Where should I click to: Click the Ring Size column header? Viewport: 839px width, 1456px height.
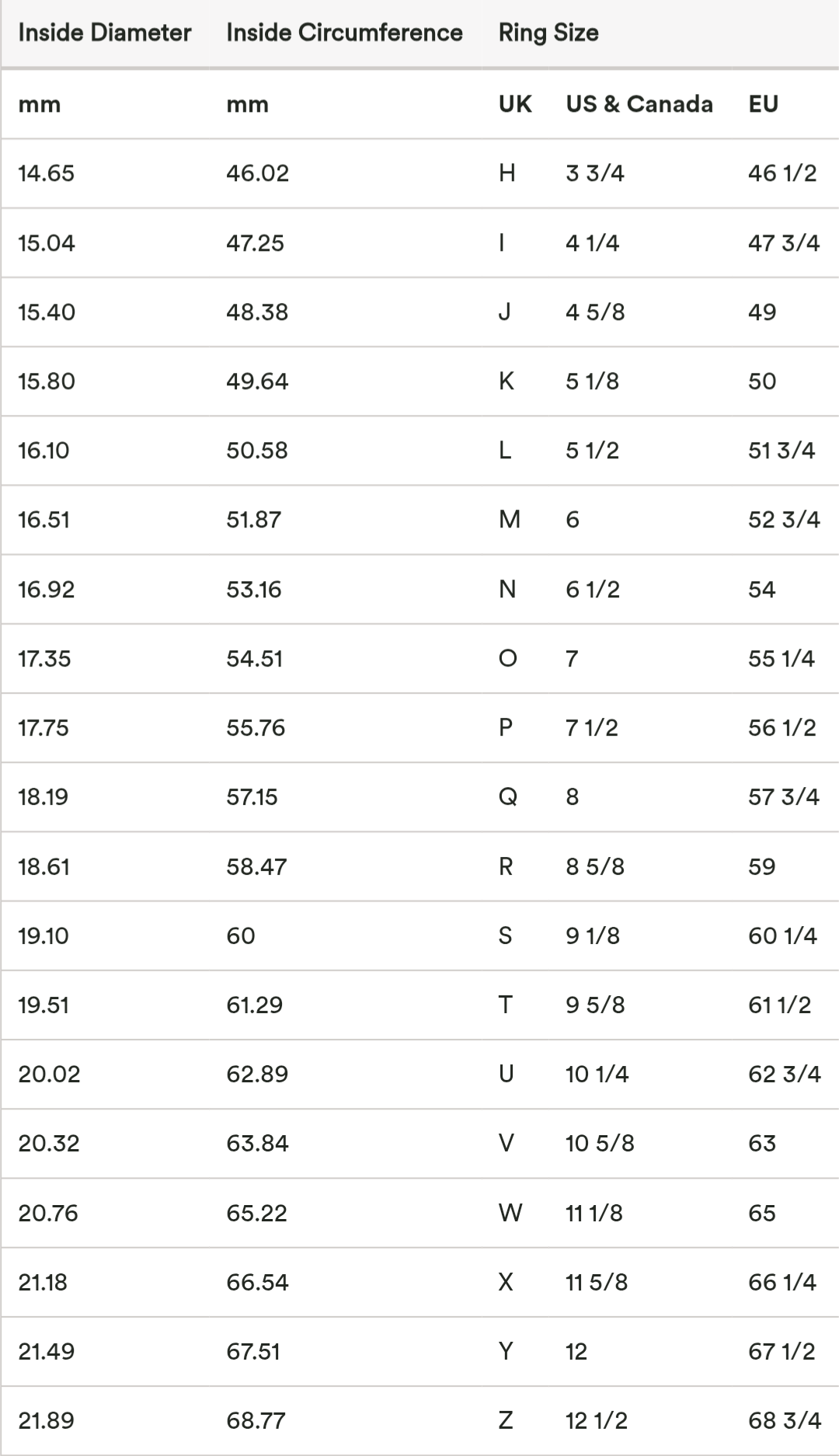point(548,33)
